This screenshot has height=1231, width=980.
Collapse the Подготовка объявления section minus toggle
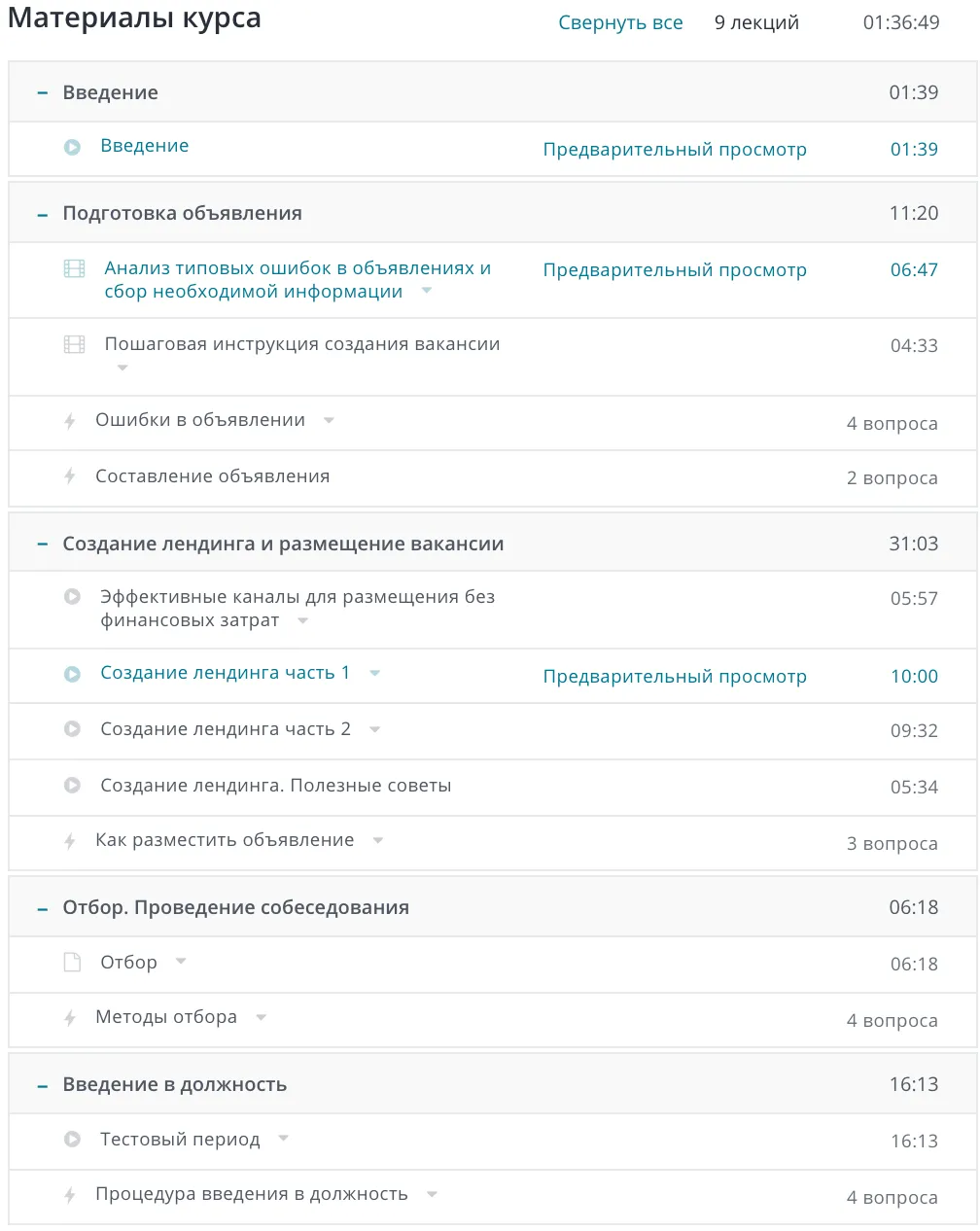tap(42, 214)
